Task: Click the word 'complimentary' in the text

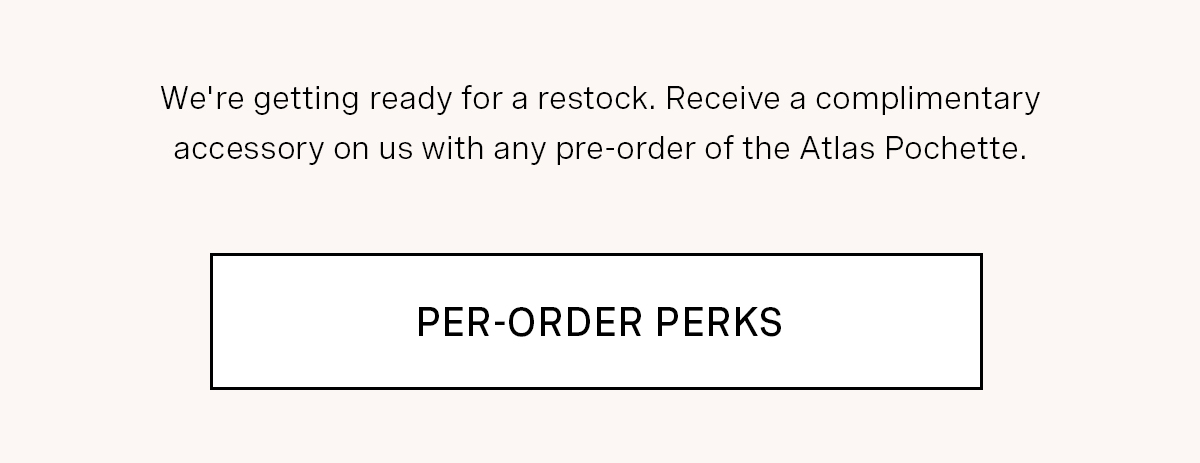Action: [927, 99]
